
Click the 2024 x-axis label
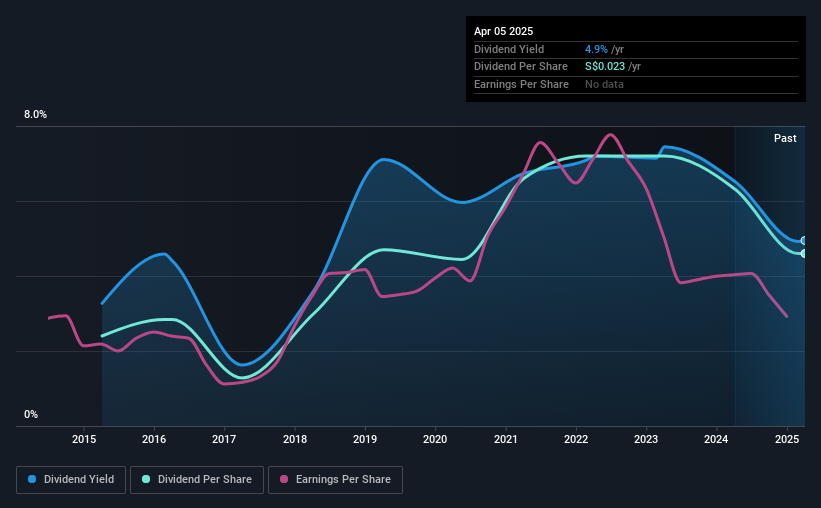pos(716,439)
